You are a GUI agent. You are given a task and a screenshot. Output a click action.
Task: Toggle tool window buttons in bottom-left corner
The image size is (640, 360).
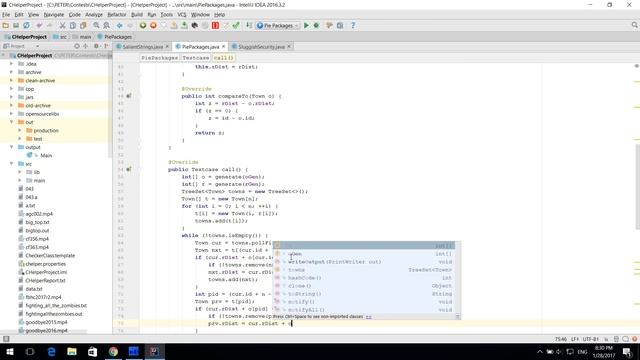[x=6, y=339]
